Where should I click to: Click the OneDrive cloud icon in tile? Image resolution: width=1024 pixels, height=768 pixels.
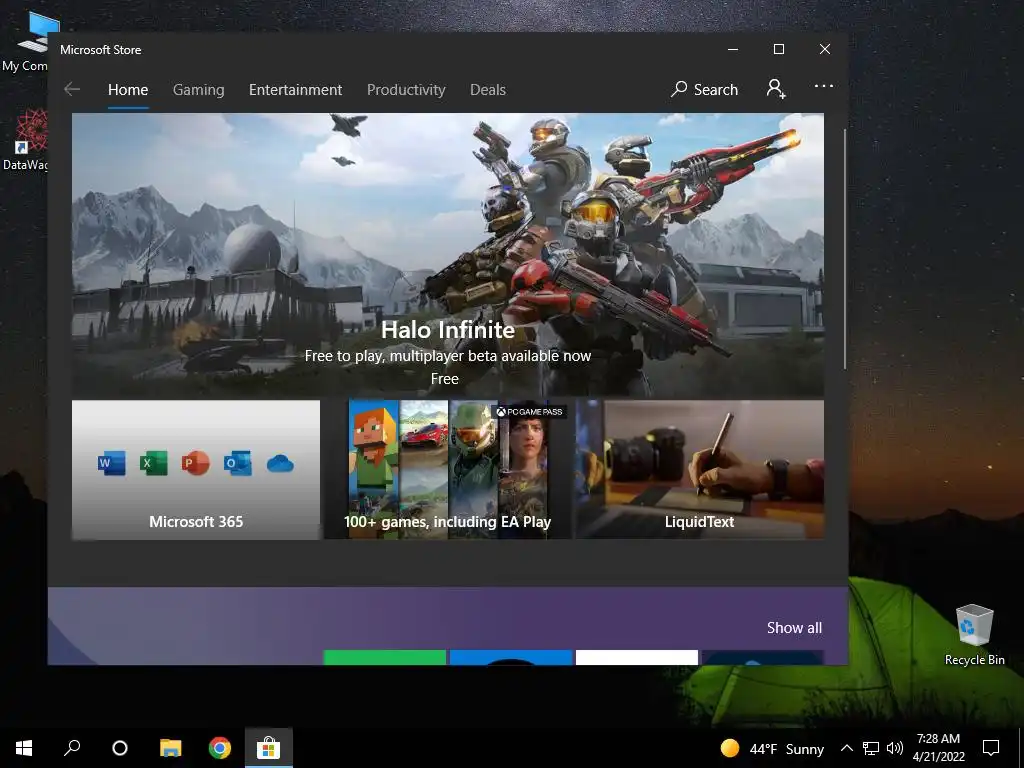(x=280, y=464)
